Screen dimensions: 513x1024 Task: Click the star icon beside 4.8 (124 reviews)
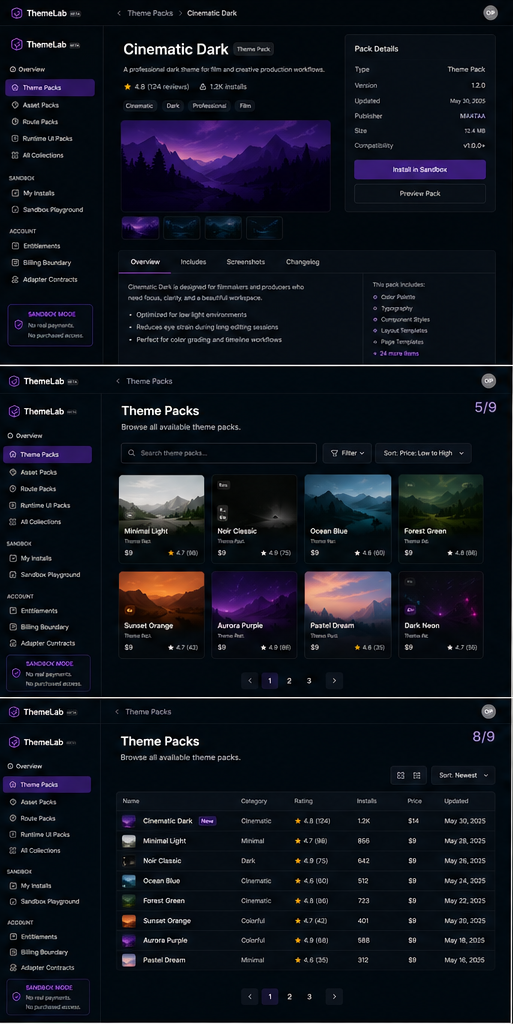point(127,86)
